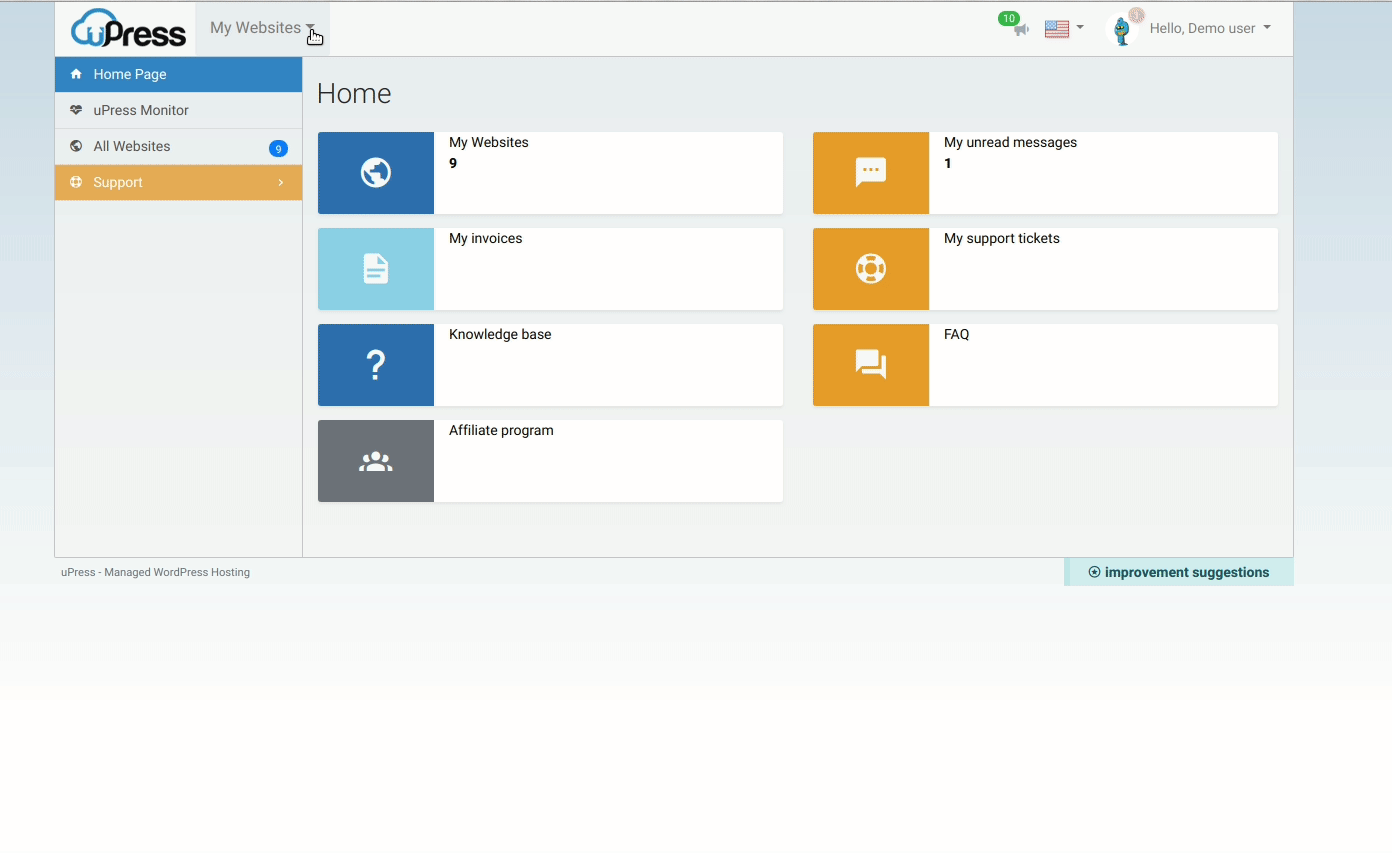Click the Demo user avatar image

tap(1123, 30)
